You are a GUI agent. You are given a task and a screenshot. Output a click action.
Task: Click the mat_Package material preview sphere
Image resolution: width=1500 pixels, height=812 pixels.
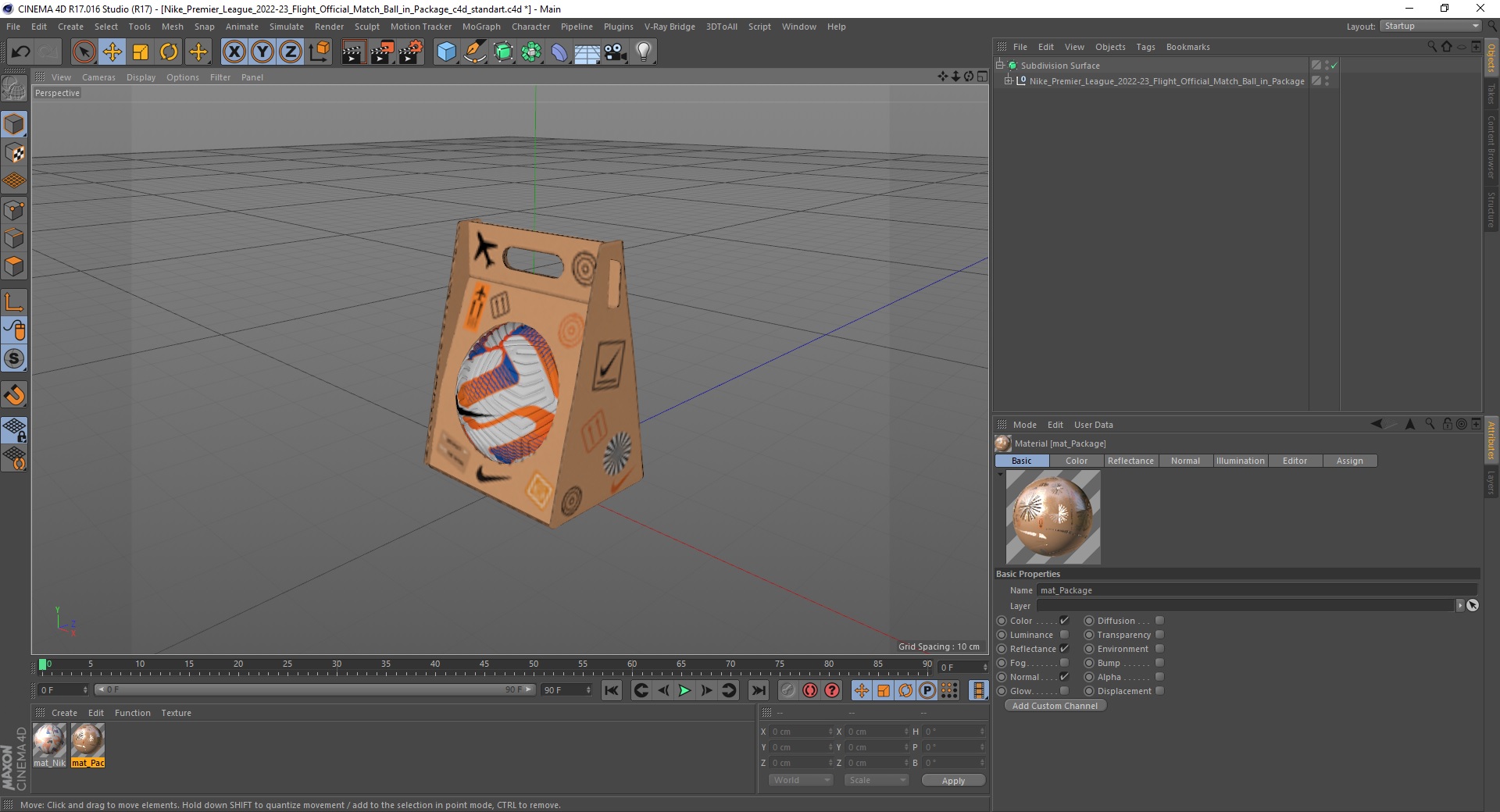(1053, 517)
